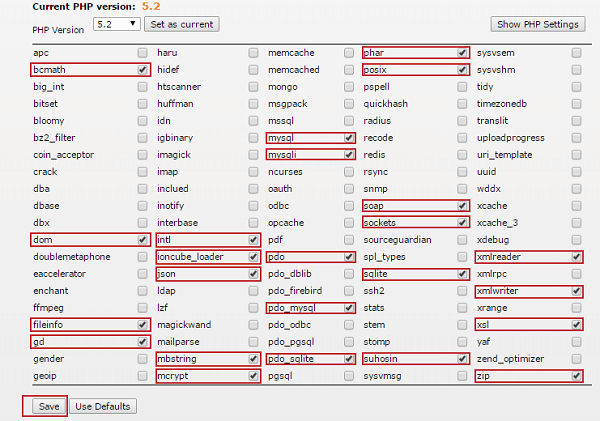This screenshot has width=600, height=421.
Task: Enable the geoip extension checkbox
Action: pyautogui.click(x=142, y=376)
